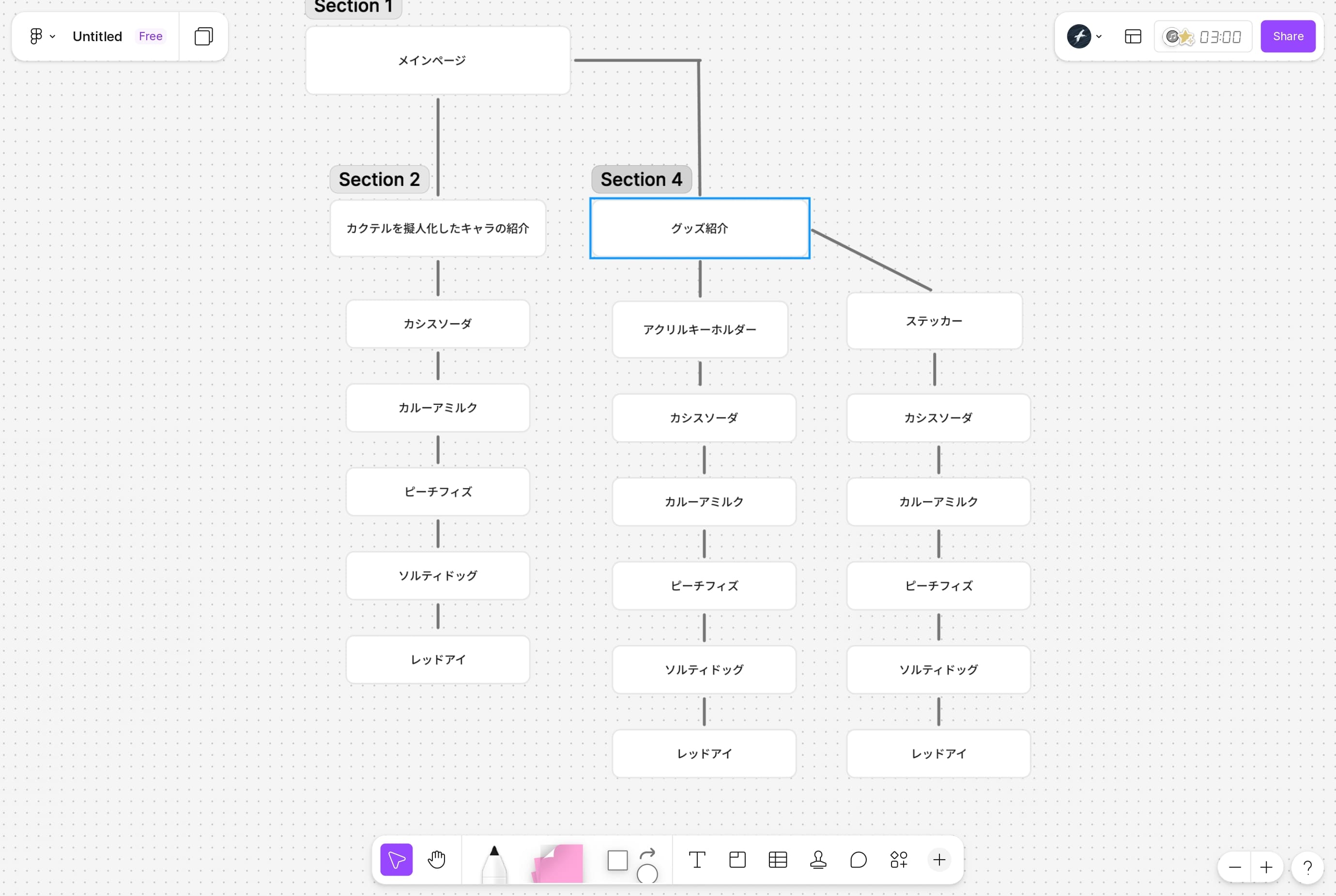This screenshot has height=896, width=1336.
Task: Insert a table from the toolbar
Action: point(778,859)
